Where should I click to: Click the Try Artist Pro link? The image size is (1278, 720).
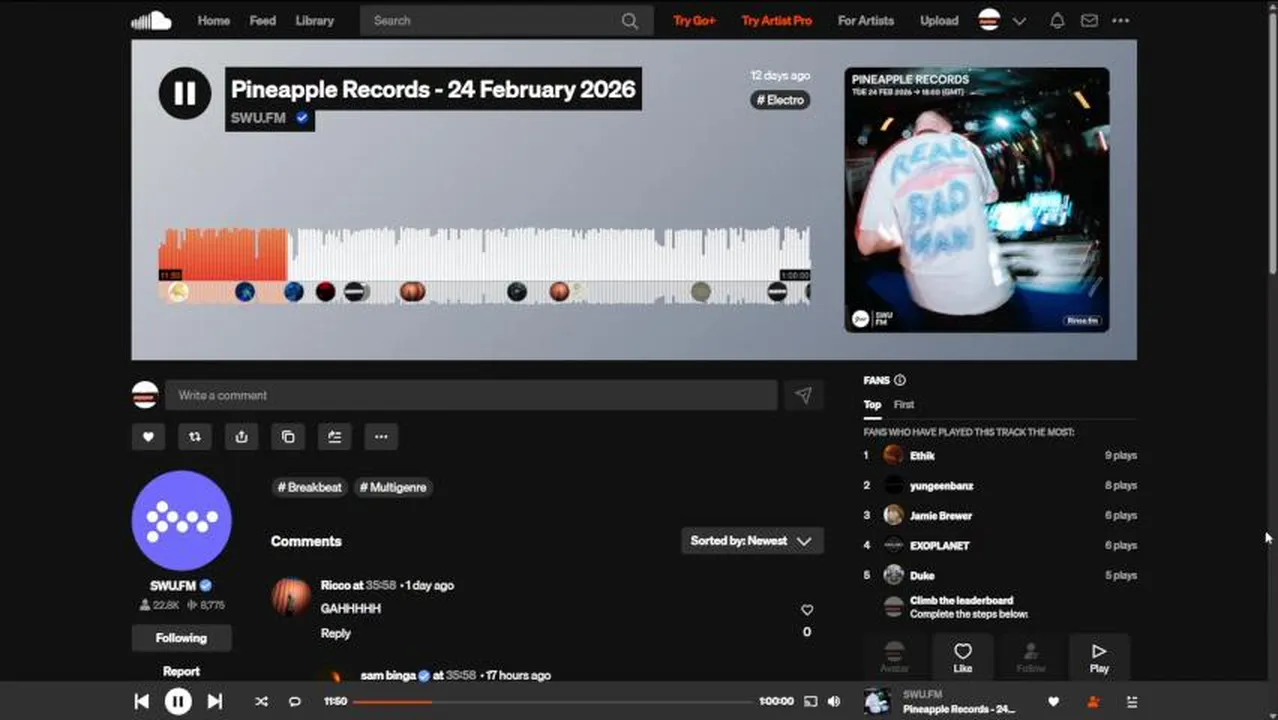[777, 21]
